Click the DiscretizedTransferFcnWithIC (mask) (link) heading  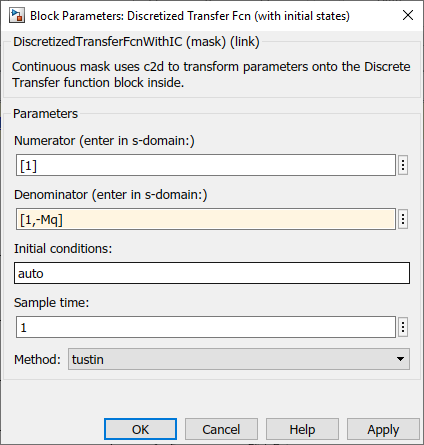click(136, 42)
